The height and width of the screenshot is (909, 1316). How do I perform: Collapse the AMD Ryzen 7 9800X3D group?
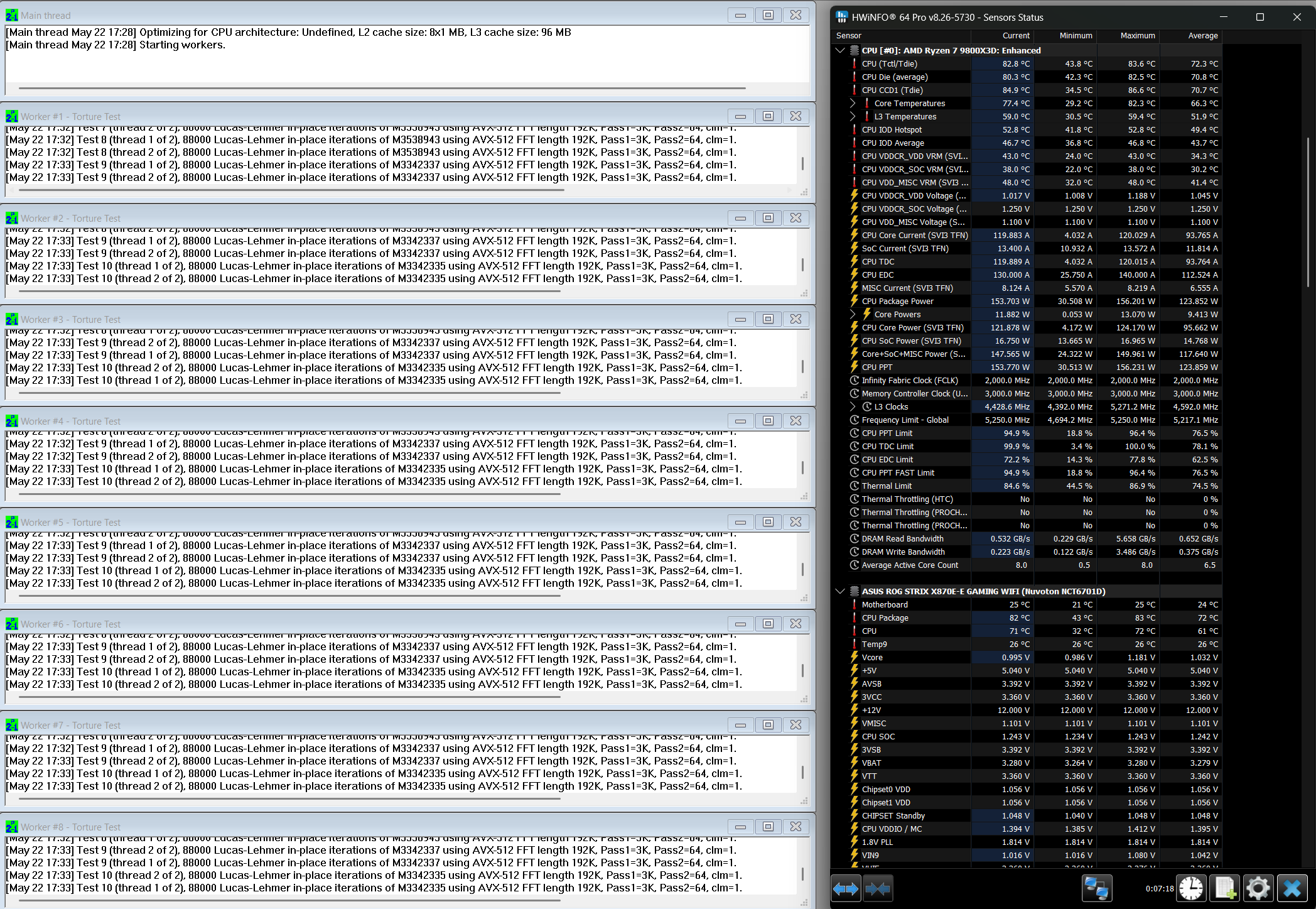tap(840, 50)
